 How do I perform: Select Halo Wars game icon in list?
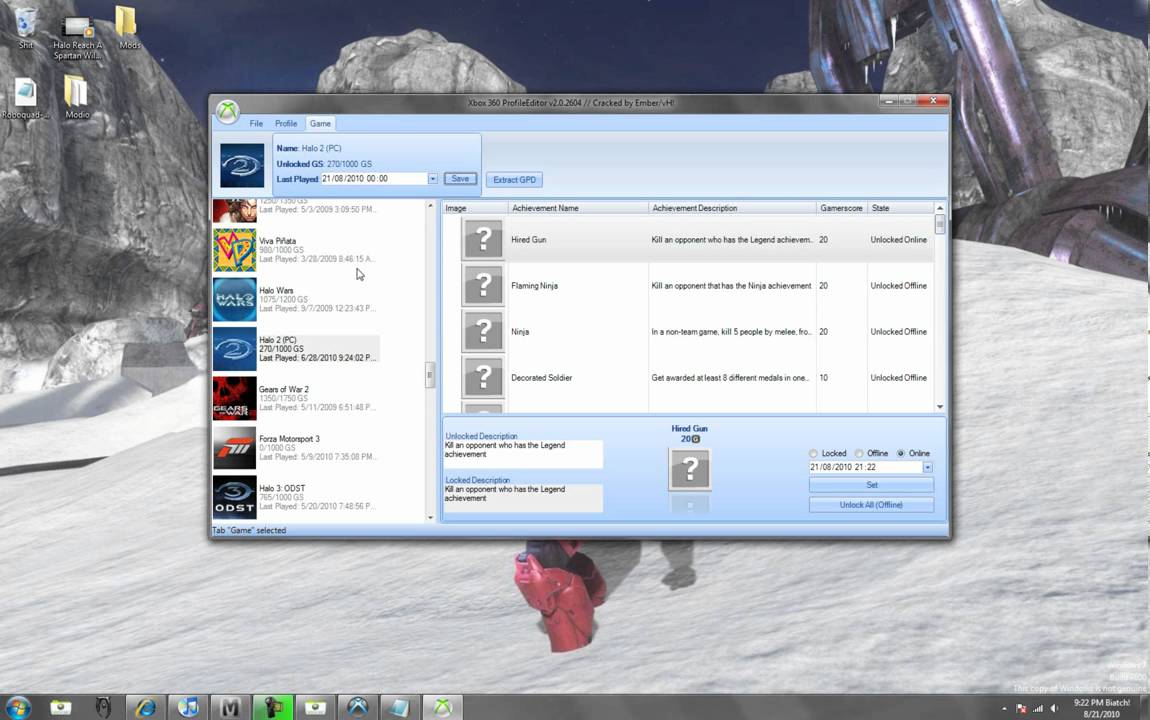235,299
